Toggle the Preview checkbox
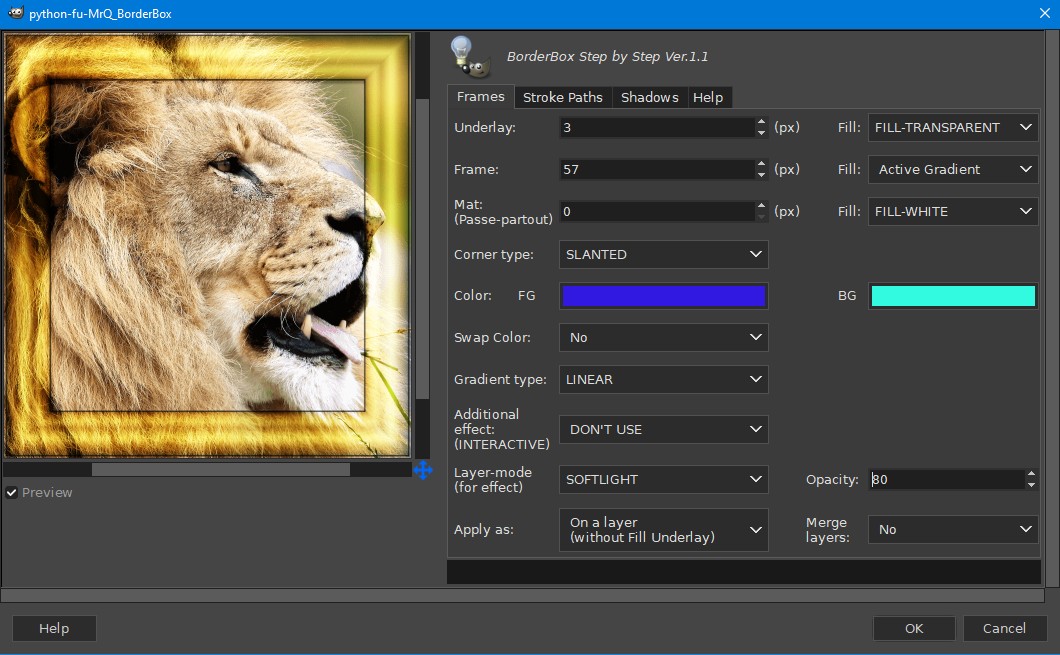Viewport: 1060px width, 655px height. pos(11,493)
